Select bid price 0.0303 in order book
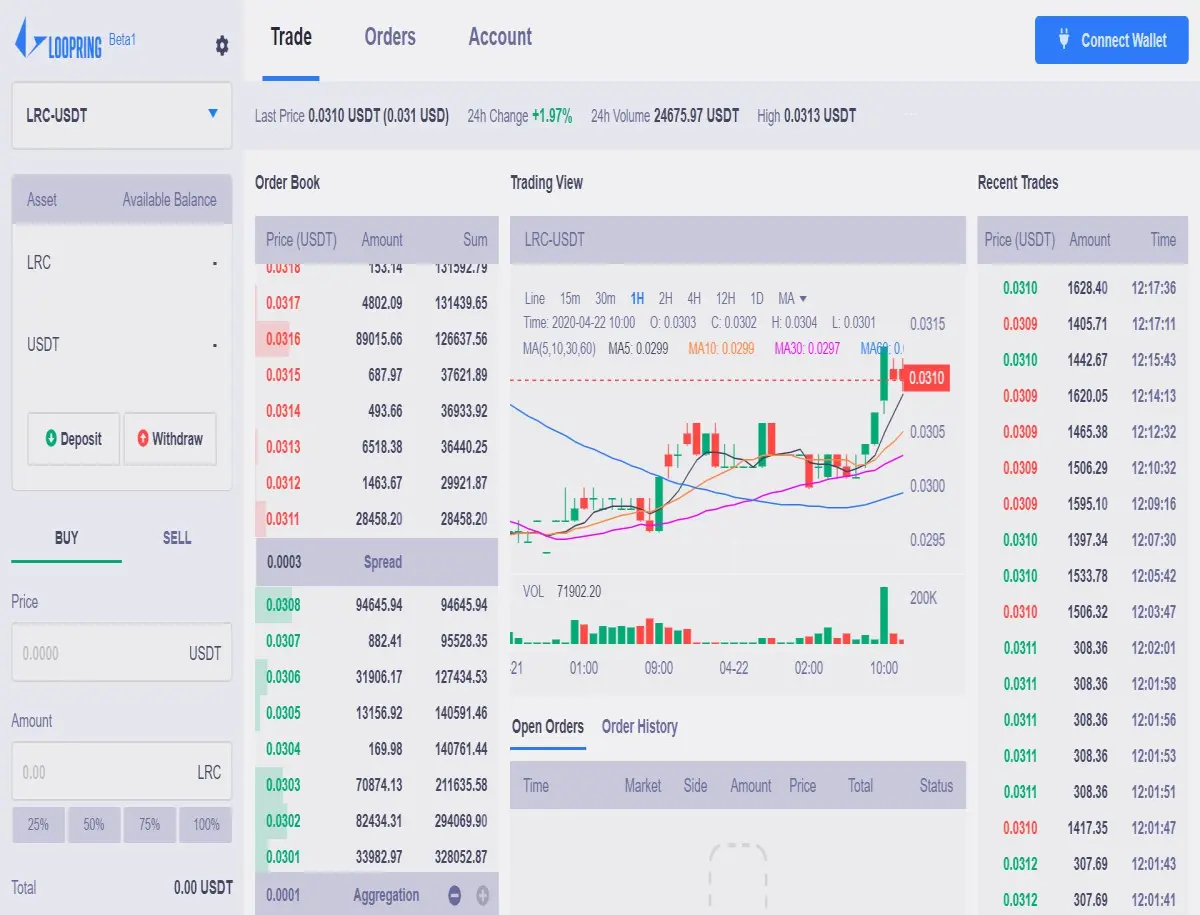This screenshot has height=915, width=1200. pyautogui.click(x=283, y=785)
